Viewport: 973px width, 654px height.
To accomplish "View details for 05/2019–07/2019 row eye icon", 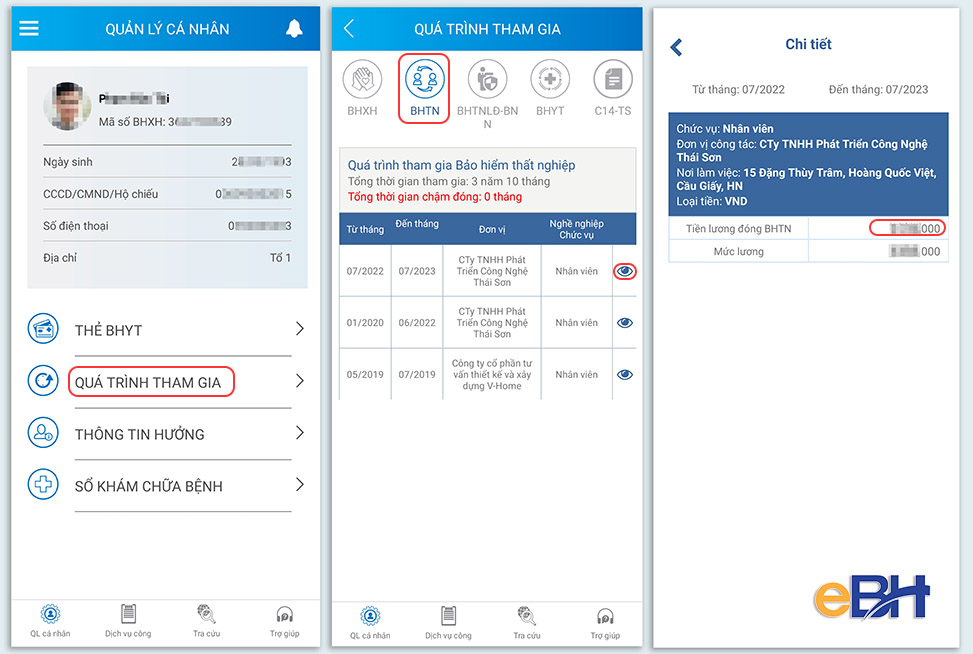I will [625, 375].
